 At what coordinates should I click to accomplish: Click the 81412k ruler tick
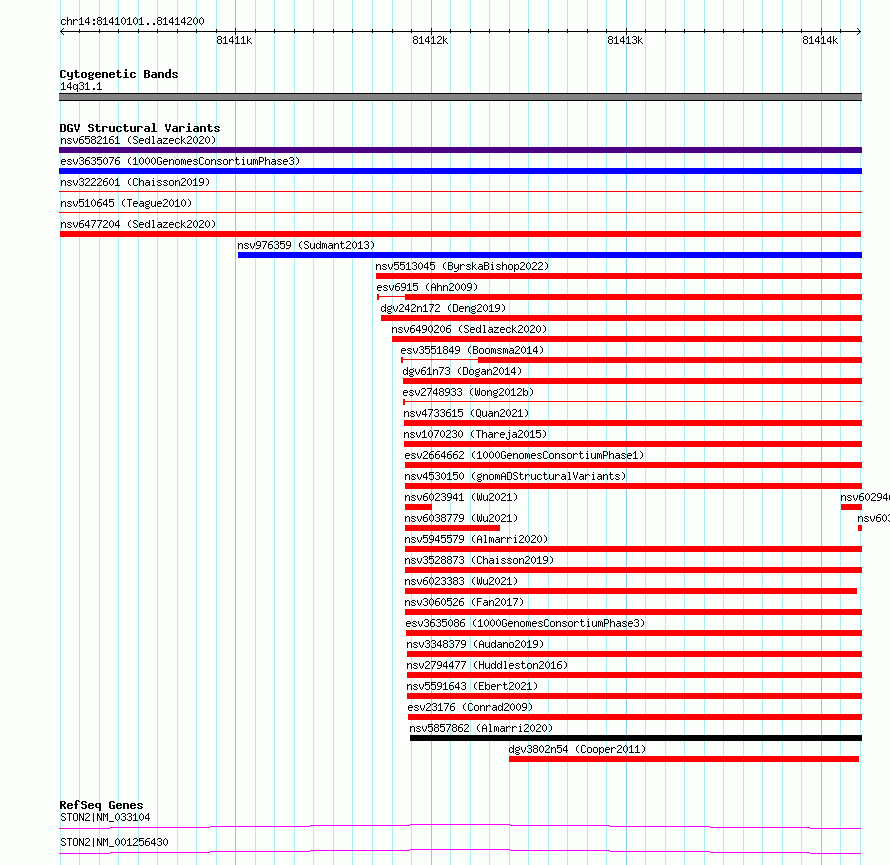point(430,40)
